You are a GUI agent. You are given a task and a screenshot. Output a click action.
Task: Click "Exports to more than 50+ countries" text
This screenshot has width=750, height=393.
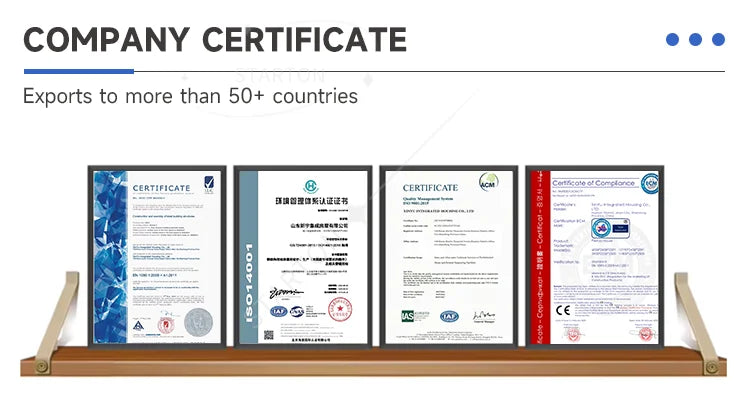pos(190,96)
